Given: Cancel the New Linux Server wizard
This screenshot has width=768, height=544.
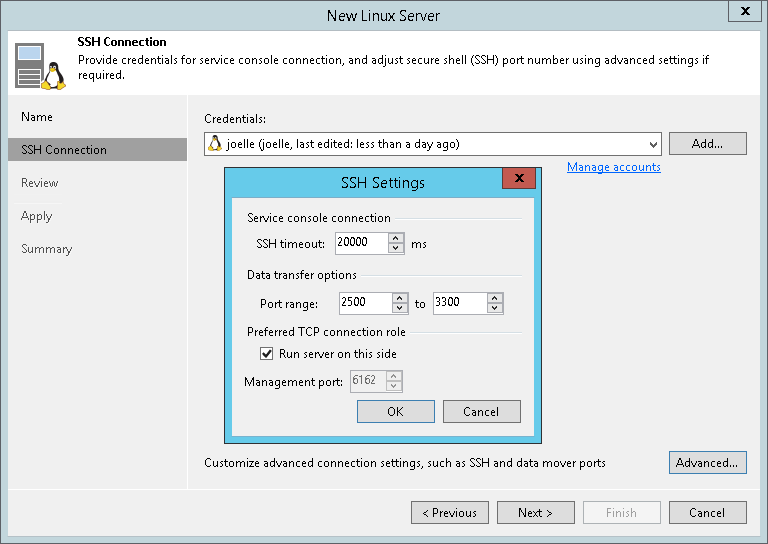Looking at the screenshot, I should tap(707, 513).
